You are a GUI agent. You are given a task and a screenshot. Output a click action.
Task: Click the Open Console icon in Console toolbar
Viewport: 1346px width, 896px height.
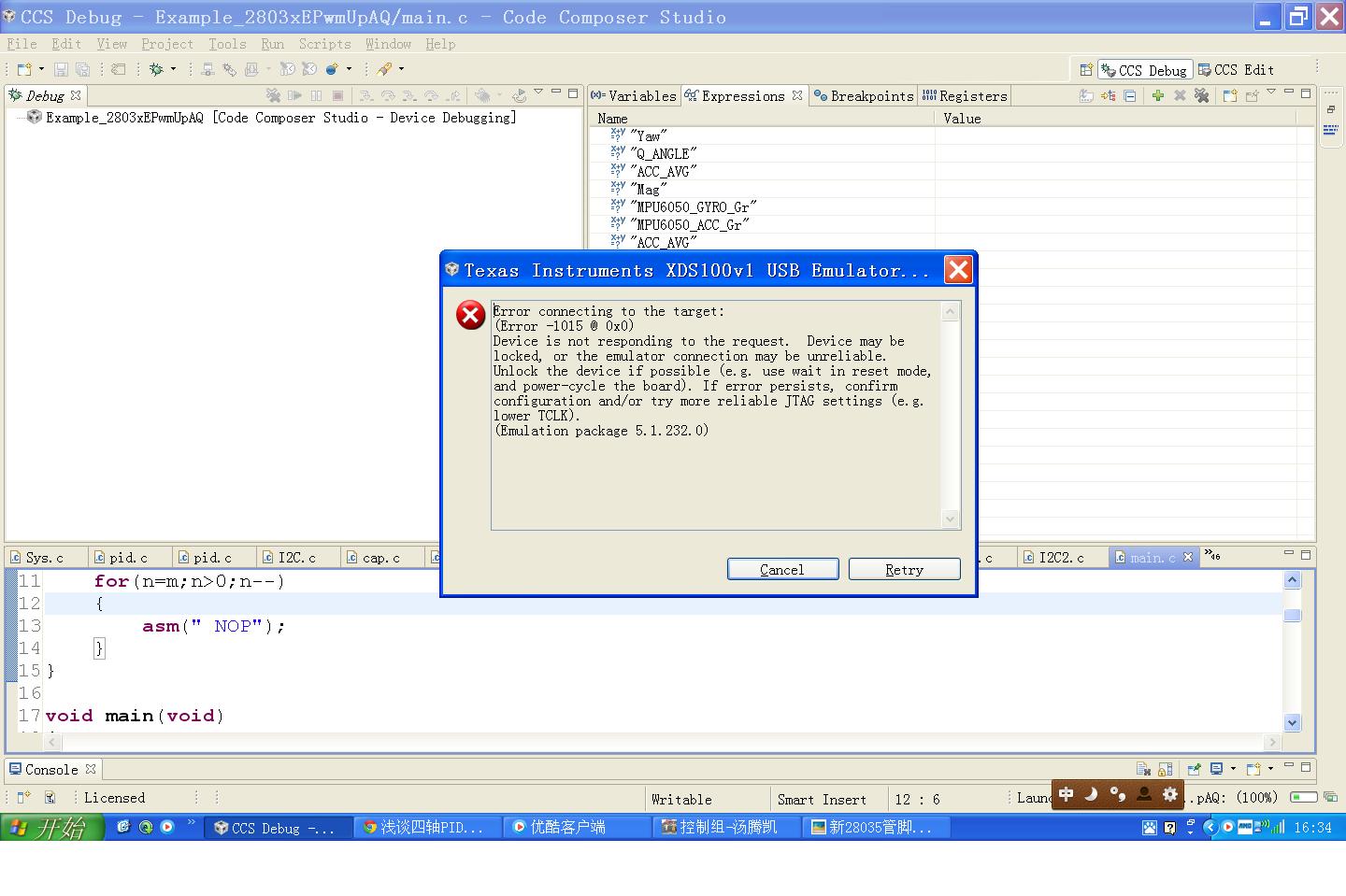(x=1253, y=769)
